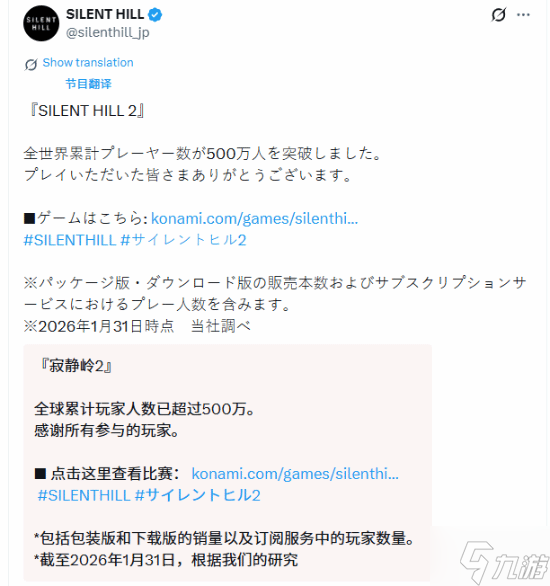Screen dimensions: 550x586
Task: Open konami.com link in translated box
Action: [x=295, y=474]
